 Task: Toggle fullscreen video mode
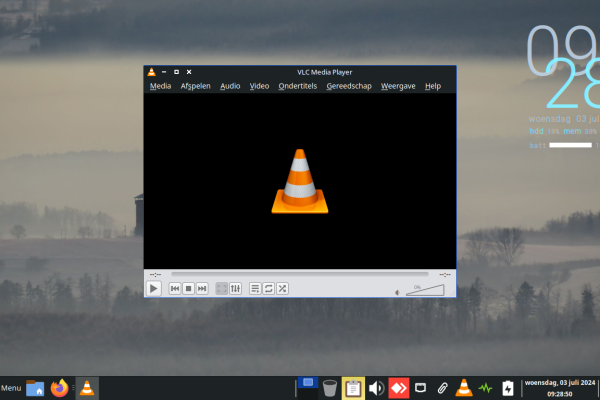pos(222,288)
